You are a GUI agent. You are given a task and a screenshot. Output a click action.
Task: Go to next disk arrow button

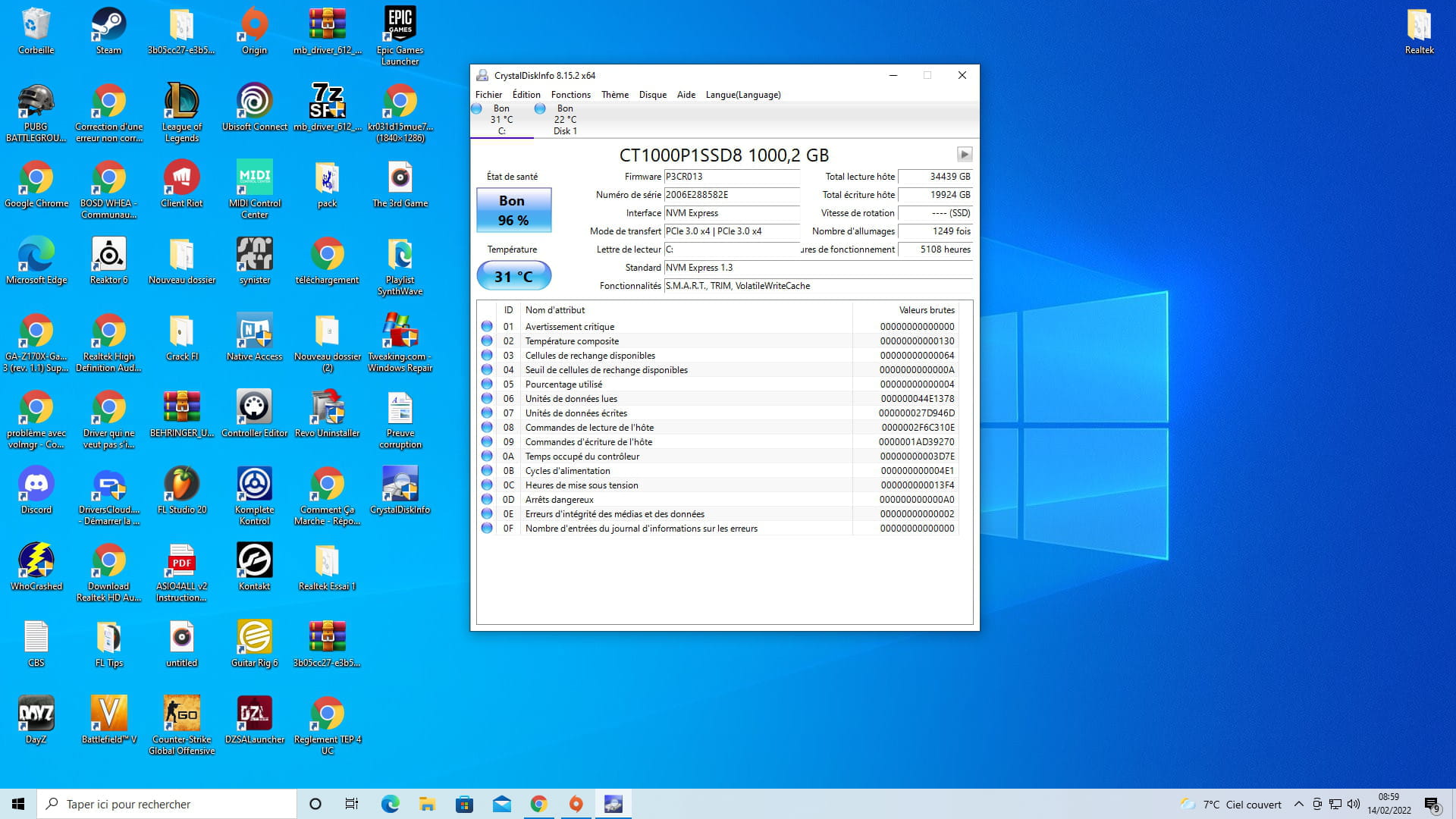pos(964,155)
